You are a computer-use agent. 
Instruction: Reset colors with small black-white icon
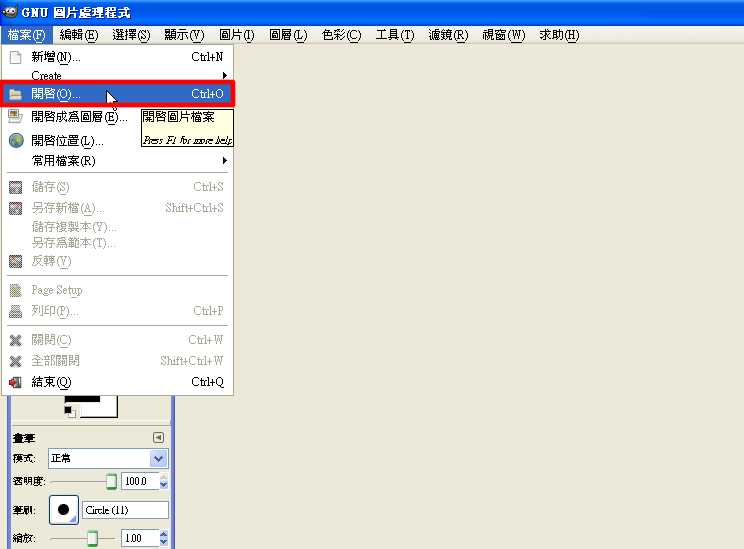coord(70,412)
